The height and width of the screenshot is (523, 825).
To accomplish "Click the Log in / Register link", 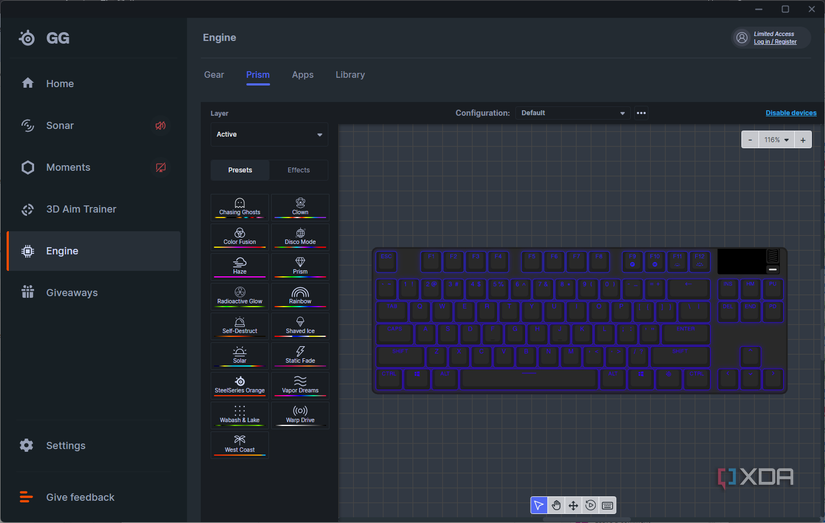I will coord(775,42).
